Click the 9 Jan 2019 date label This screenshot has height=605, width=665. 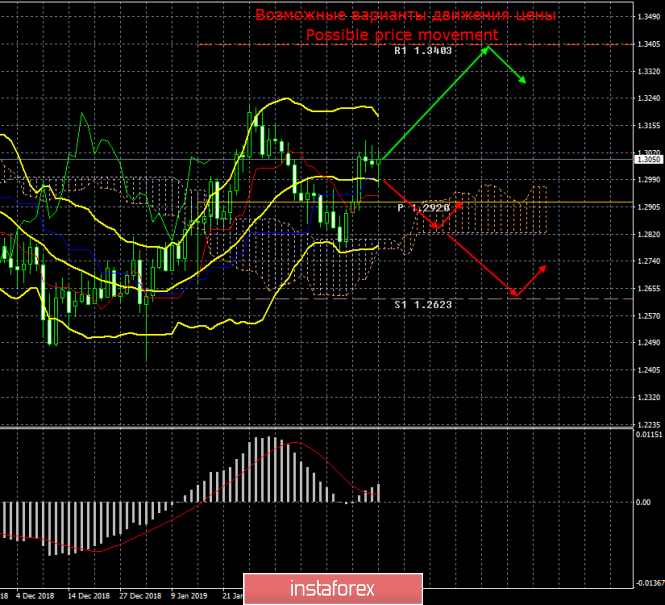[x=189, y=596]
